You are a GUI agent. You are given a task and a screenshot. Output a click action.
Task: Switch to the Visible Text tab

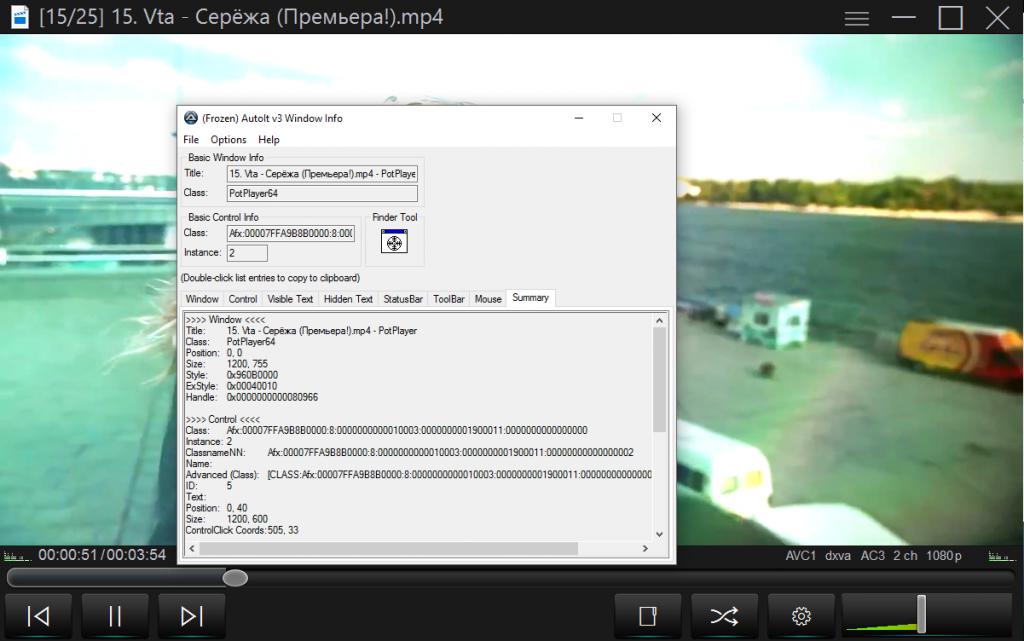point(290,299)
